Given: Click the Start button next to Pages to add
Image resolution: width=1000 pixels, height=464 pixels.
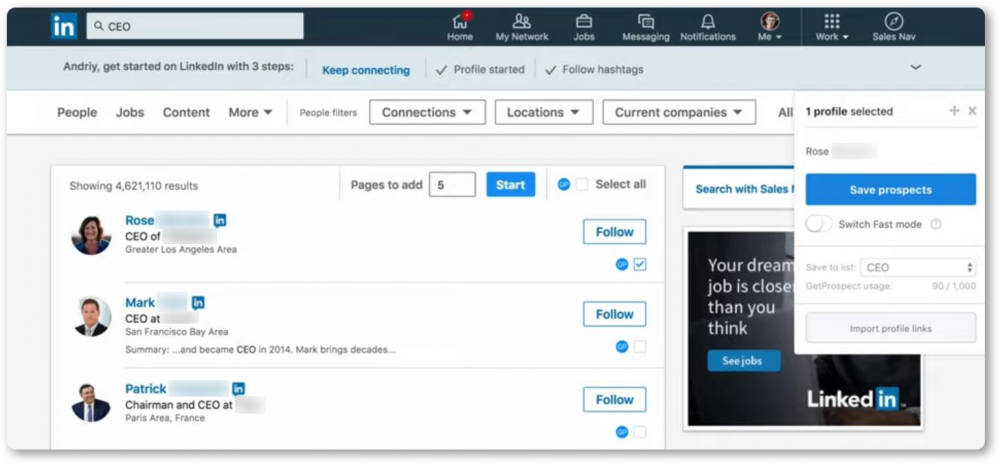Looking at the screenshot, I should pyautogui.click(x=510, y=185).
